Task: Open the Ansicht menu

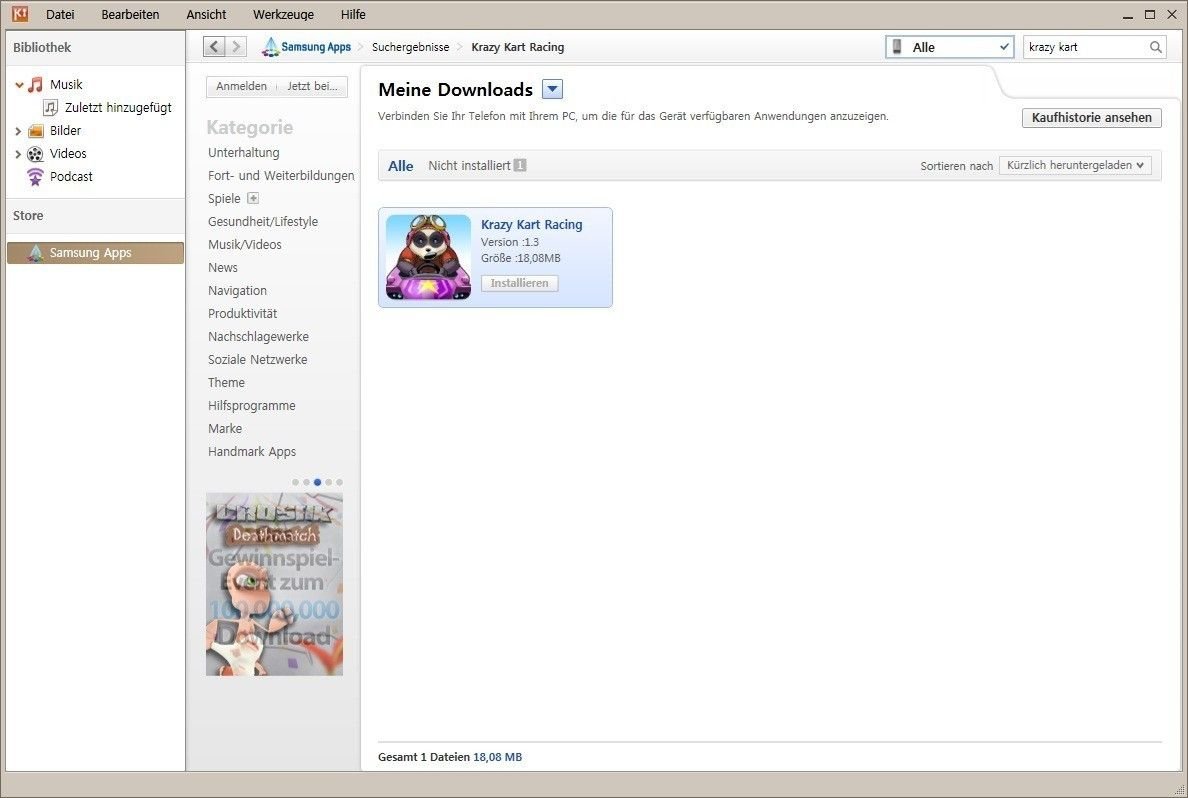Action: [x=206, y=14]
